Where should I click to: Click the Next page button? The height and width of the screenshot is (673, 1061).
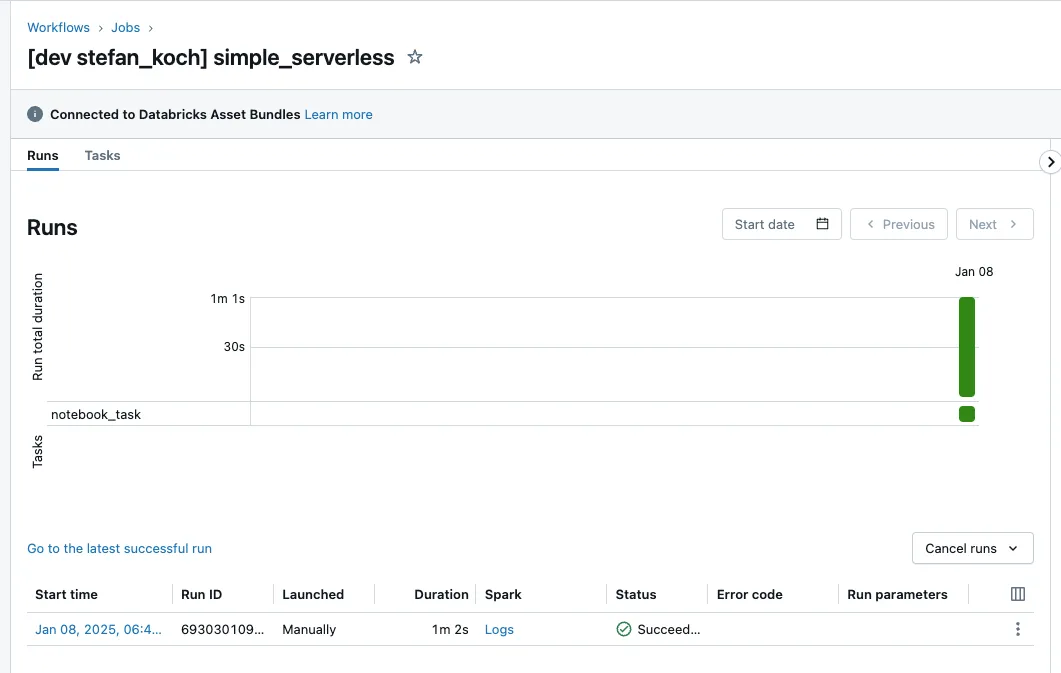click(994, 224)
